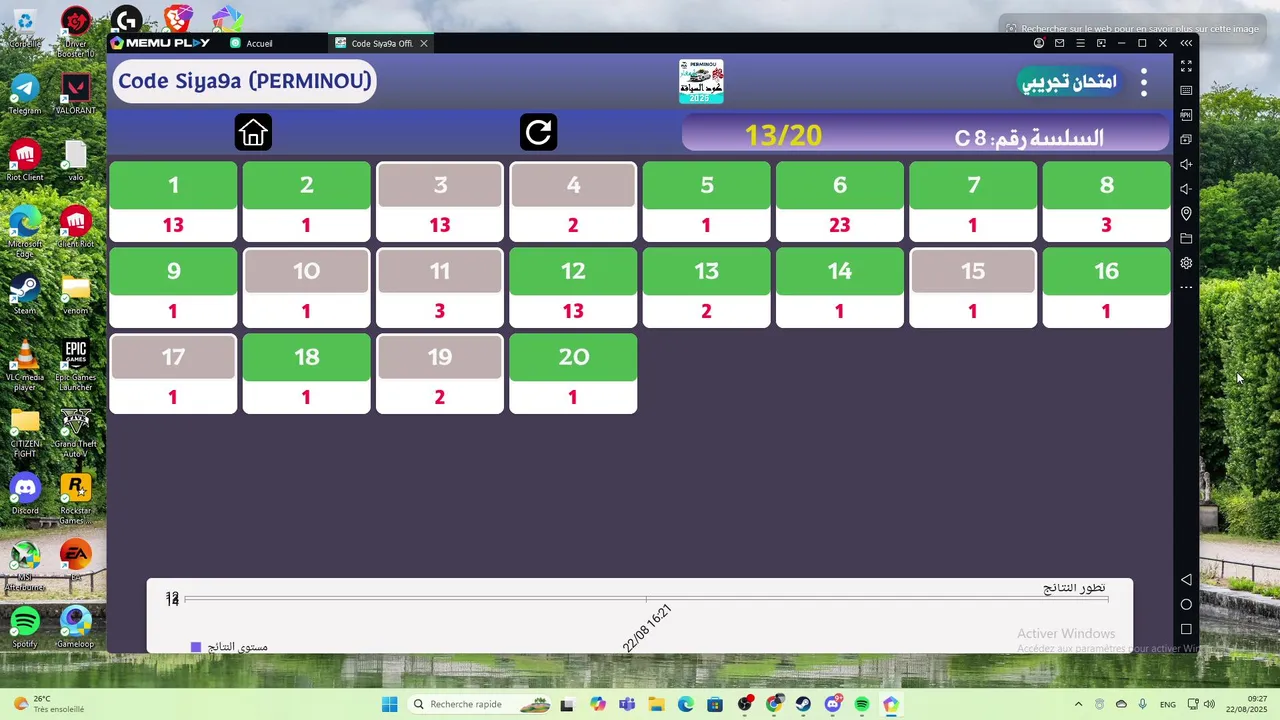The height and width of the screenshot is (720, 1280).
Task: Open MEmu shared folder icon
Action: (1186, 238)
